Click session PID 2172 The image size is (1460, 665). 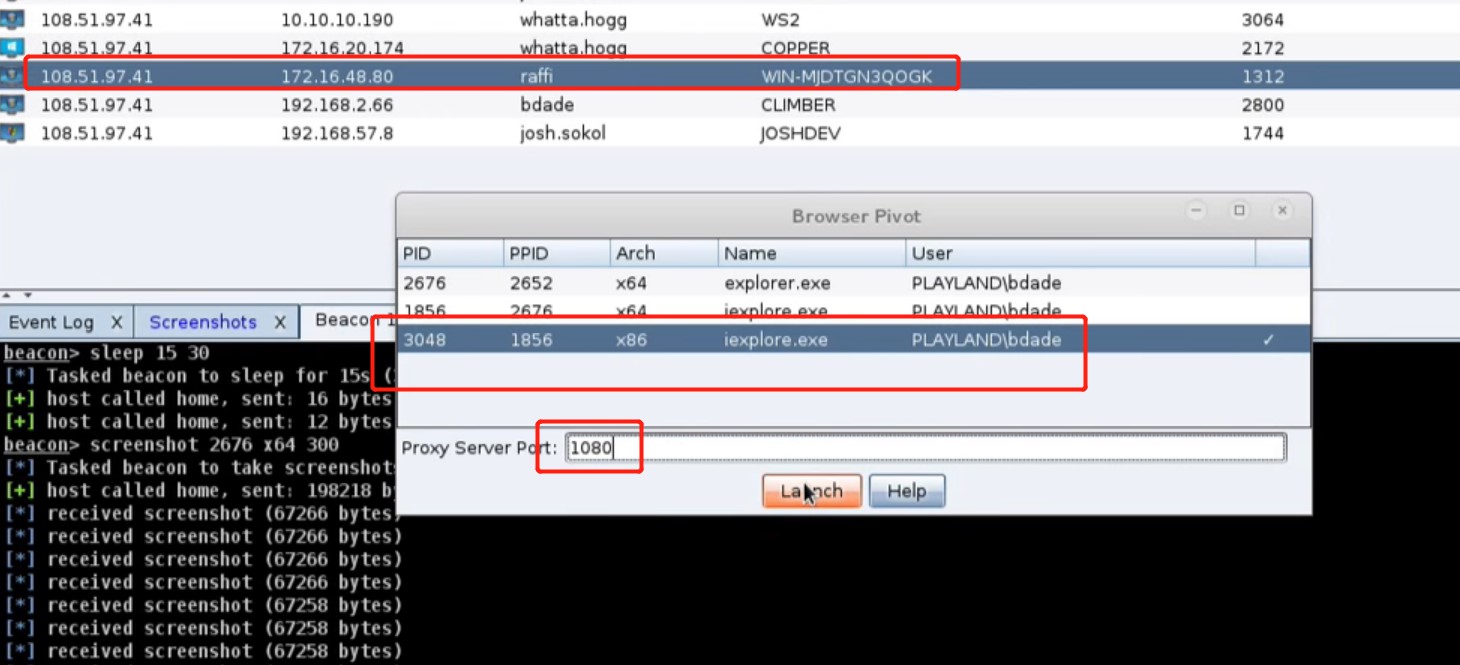tap(1262, 47)
